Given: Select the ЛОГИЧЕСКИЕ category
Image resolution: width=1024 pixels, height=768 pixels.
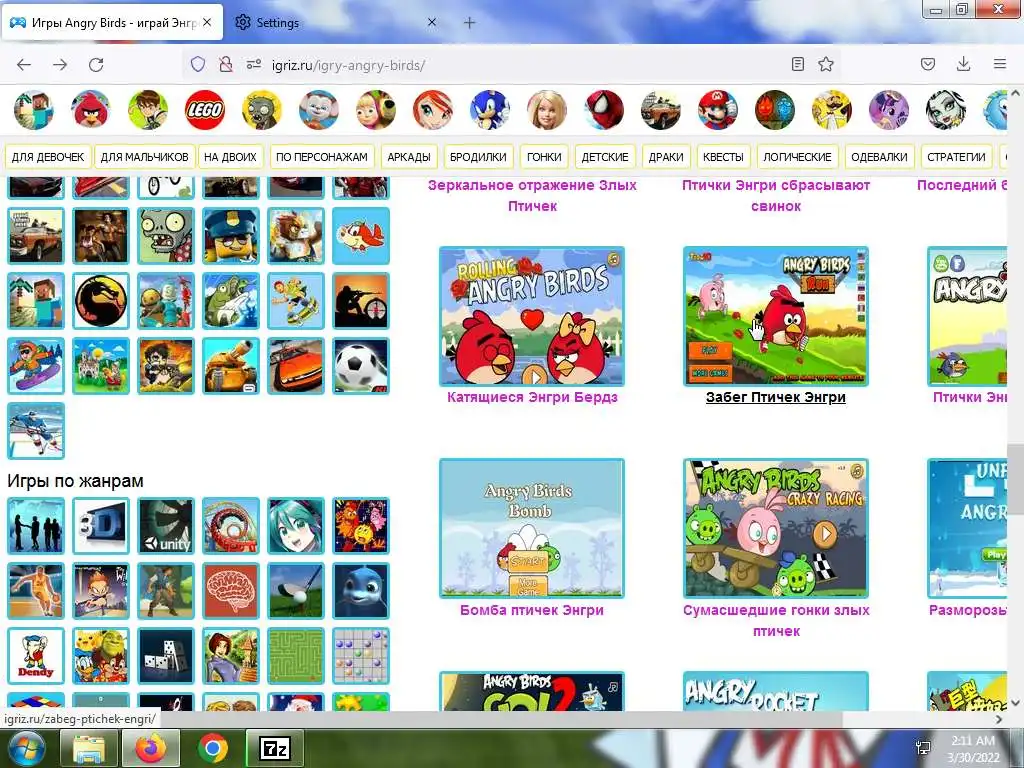Looking at the screenshot, I should click(797, 157).
